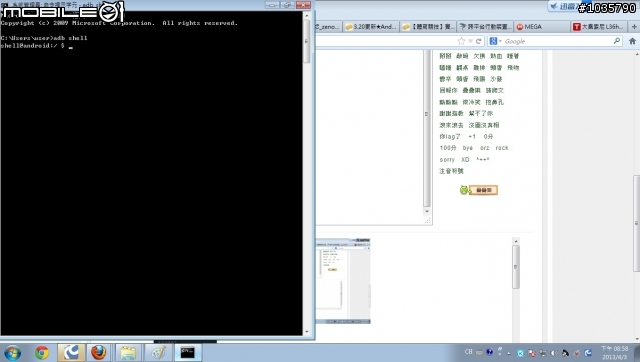Screen dimensions: 640x362
Task: Click the search magnifier in Firefox
Action: (x=617, y=41)
